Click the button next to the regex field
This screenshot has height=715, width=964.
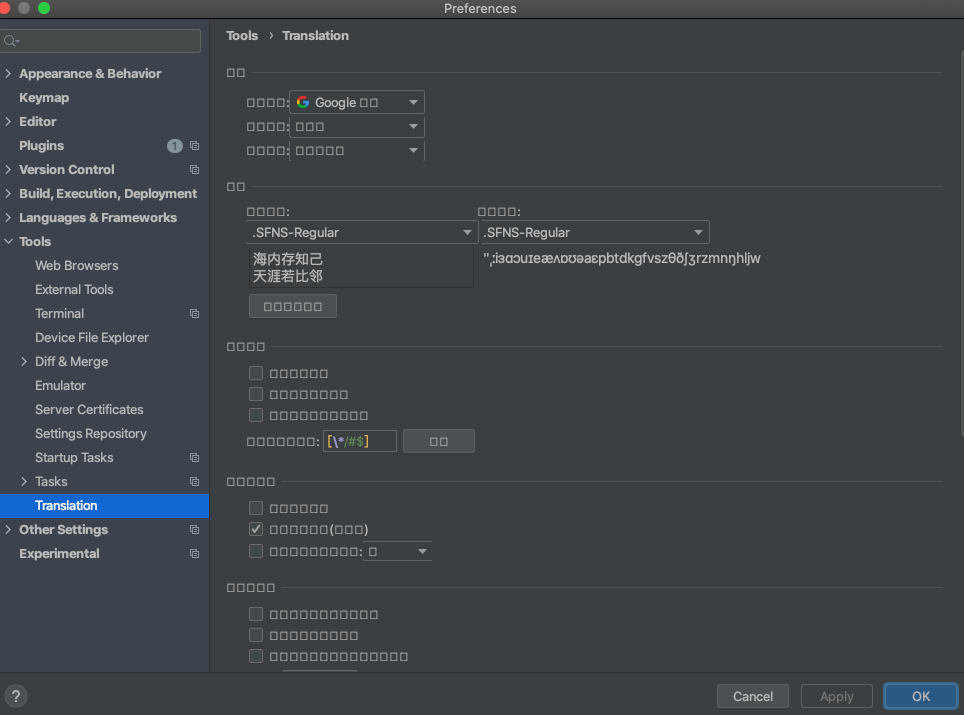(x=438, y=441)
